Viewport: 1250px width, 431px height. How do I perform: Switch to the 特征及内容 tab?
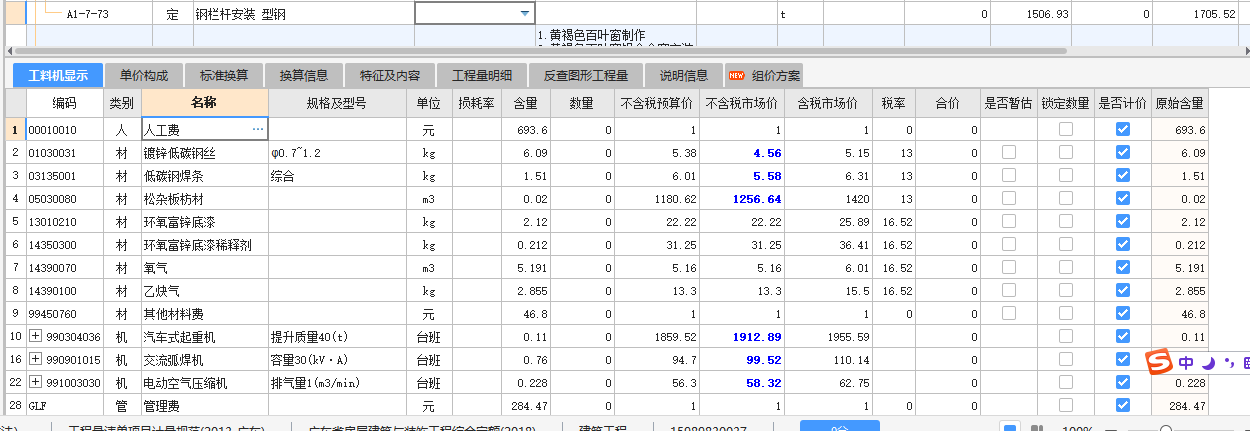coord(390,76)
